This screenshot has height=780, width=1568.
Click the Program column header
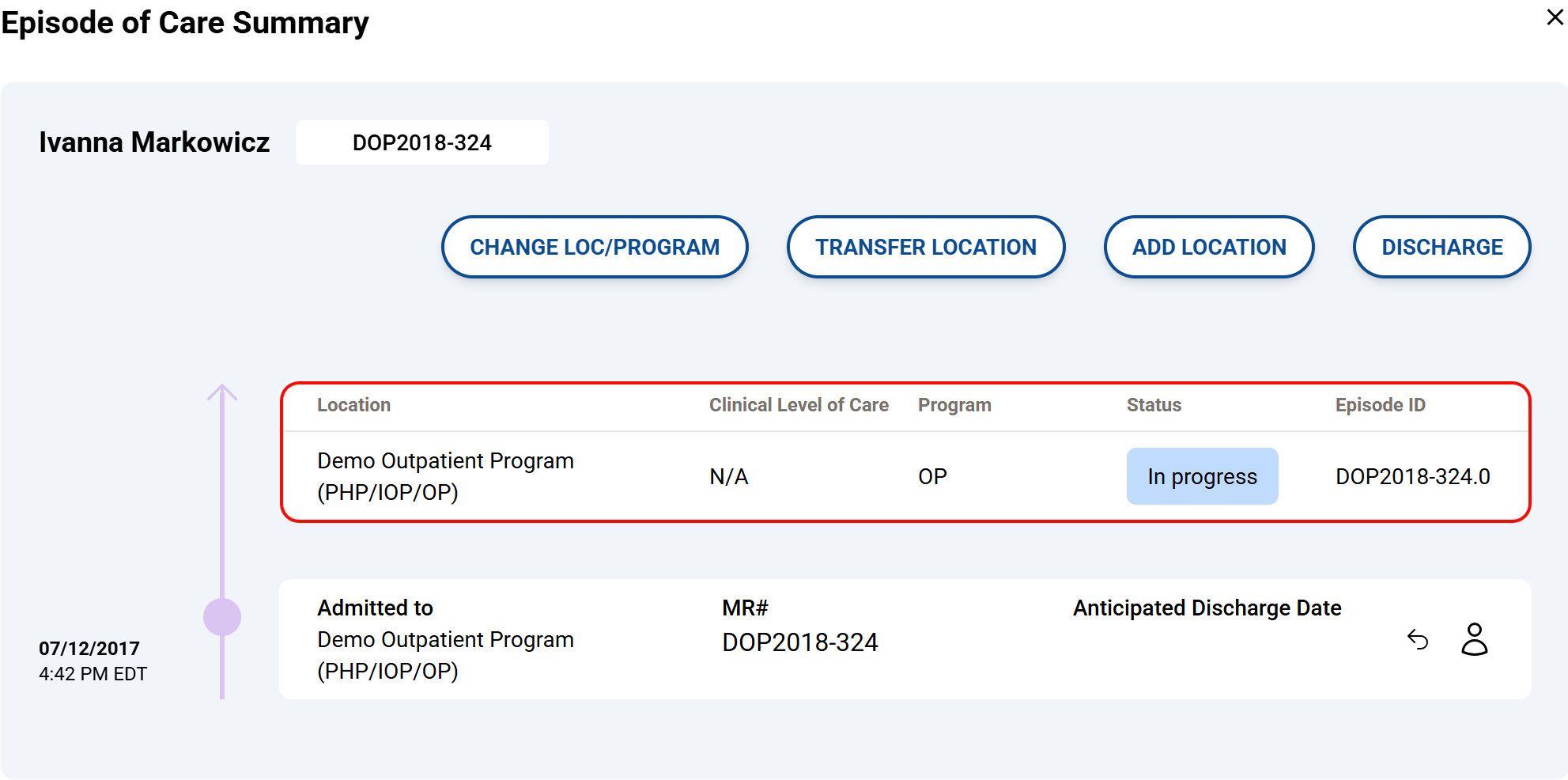tap(954, 405)
